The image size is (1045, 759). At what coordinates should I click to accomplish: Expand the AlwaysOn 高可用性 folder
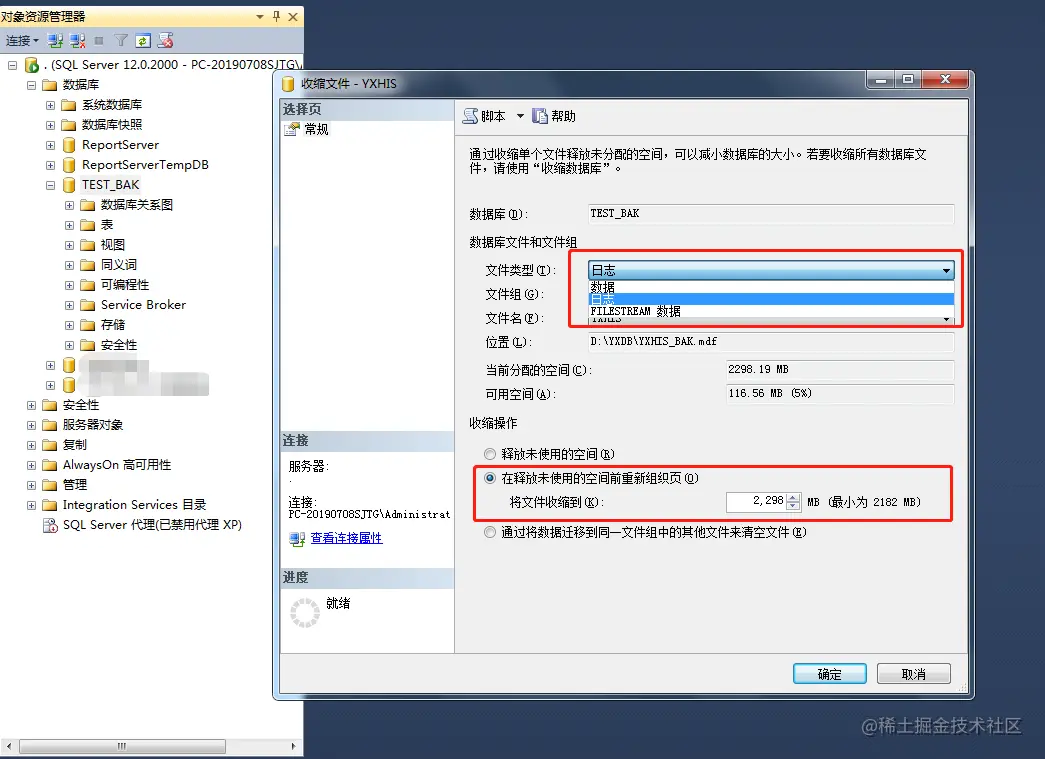click(x=31, y=464)
